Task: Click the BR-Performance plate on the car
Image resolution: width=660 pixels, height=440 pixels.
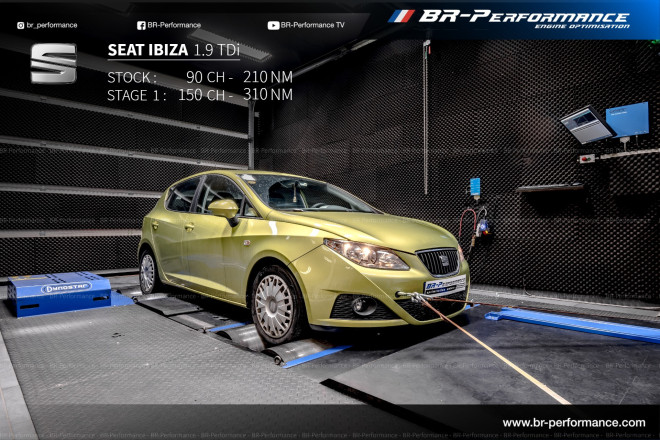Action: (x=444, y=287)
